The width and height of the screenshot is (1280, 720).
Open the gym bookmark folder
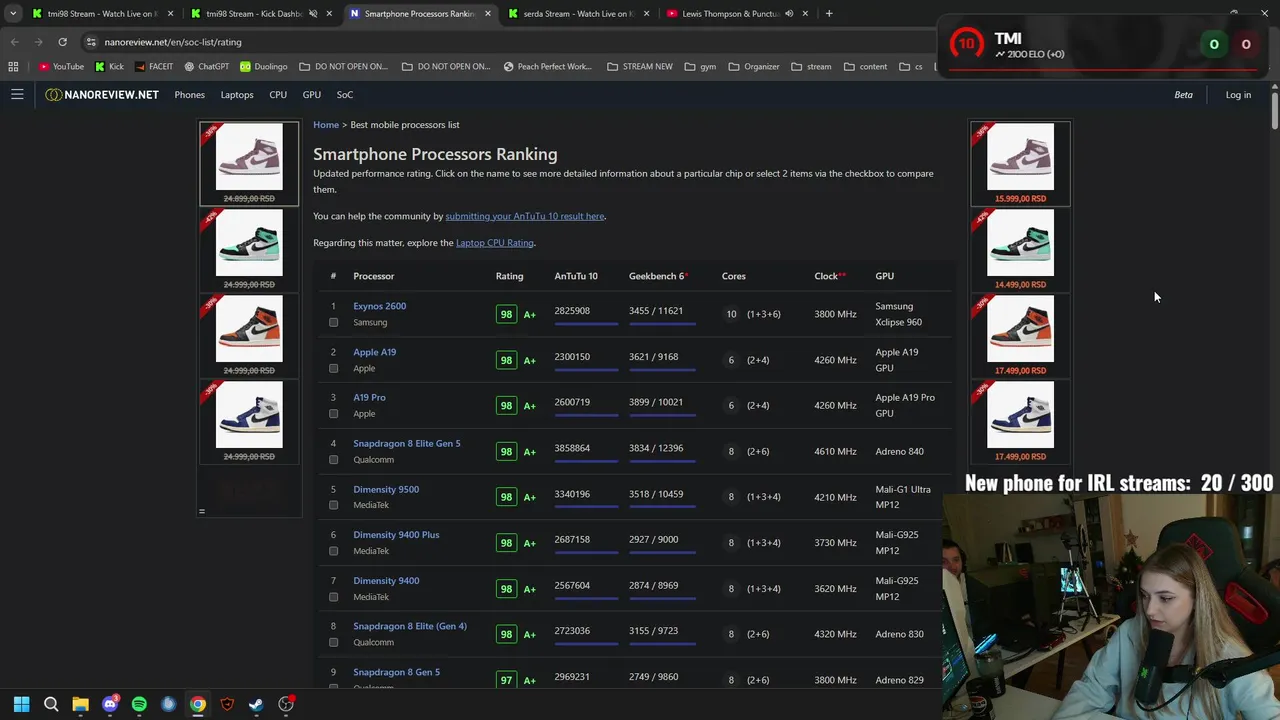[x=700, y=66]
